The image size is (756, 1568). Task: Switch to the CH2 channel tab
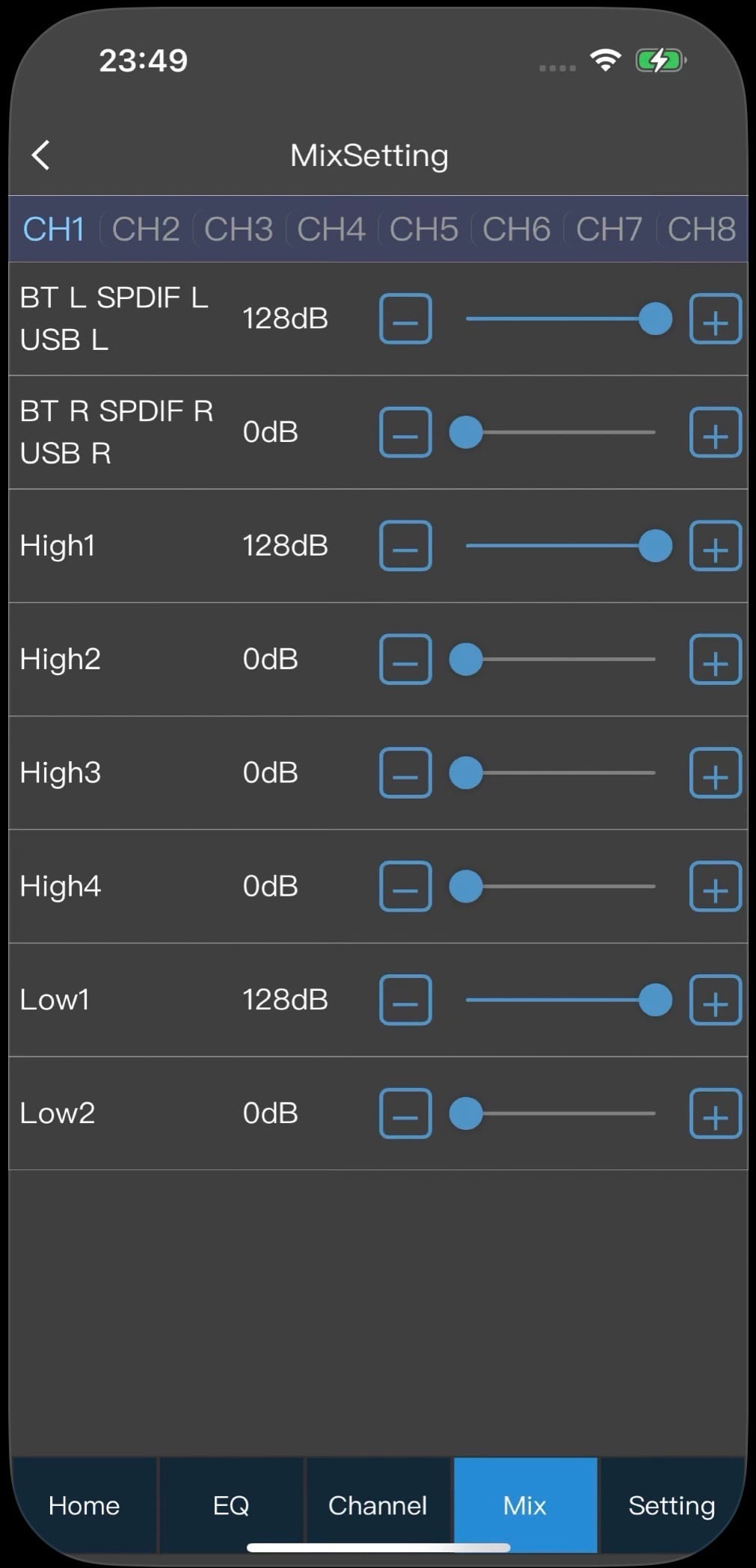tap(146, 230)
